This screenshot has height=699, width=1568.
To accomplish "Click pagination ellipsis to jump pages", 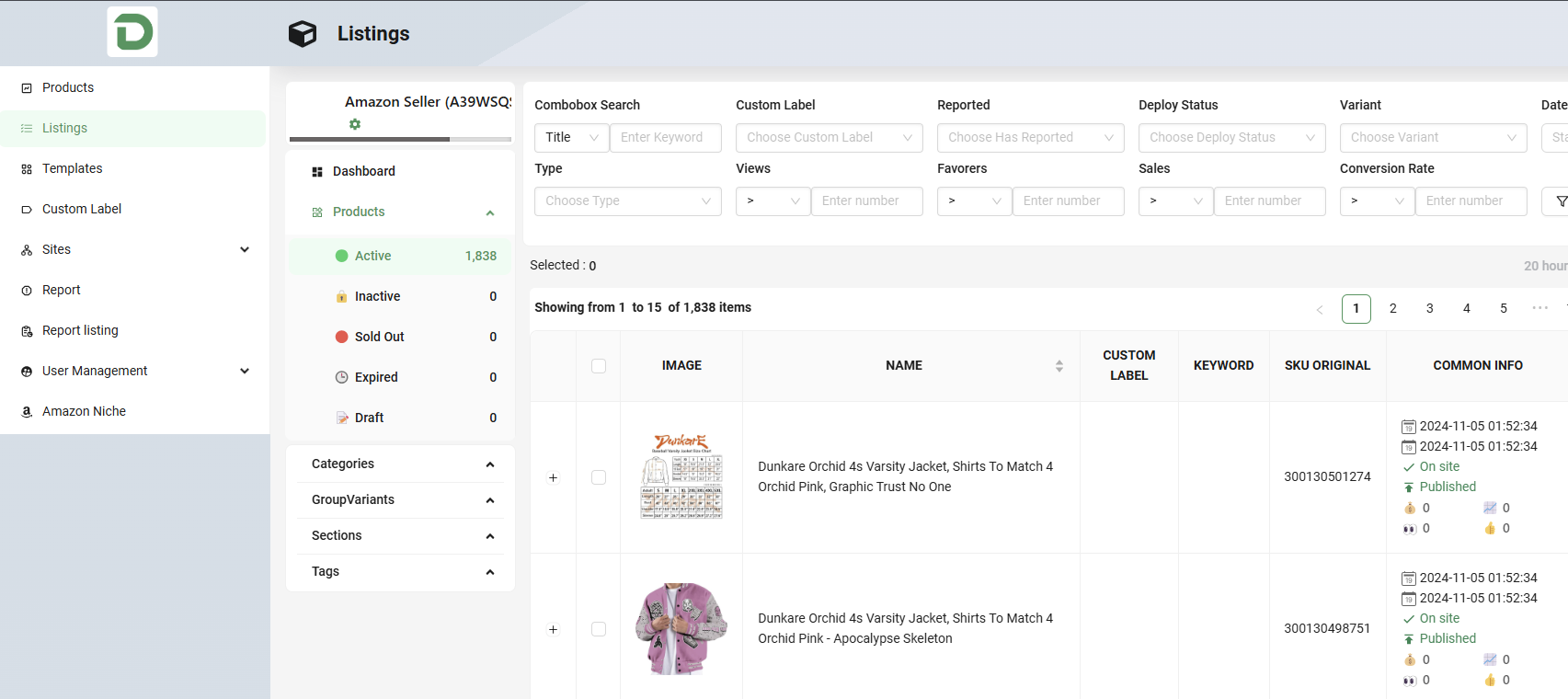I will click(1540, 308).
